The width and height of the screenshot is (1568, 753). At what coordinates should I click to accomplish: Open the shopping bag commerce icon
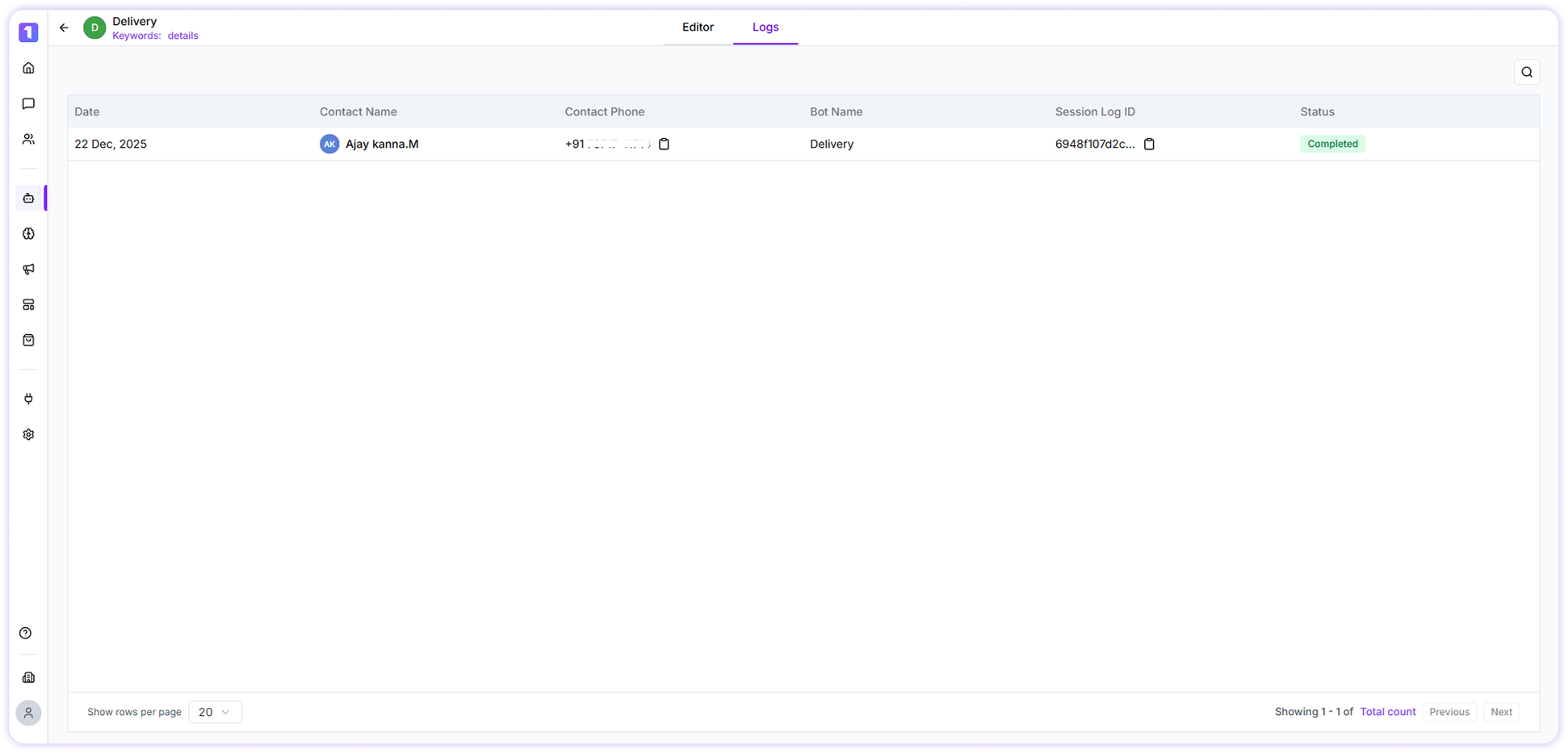tap(28, 341)
